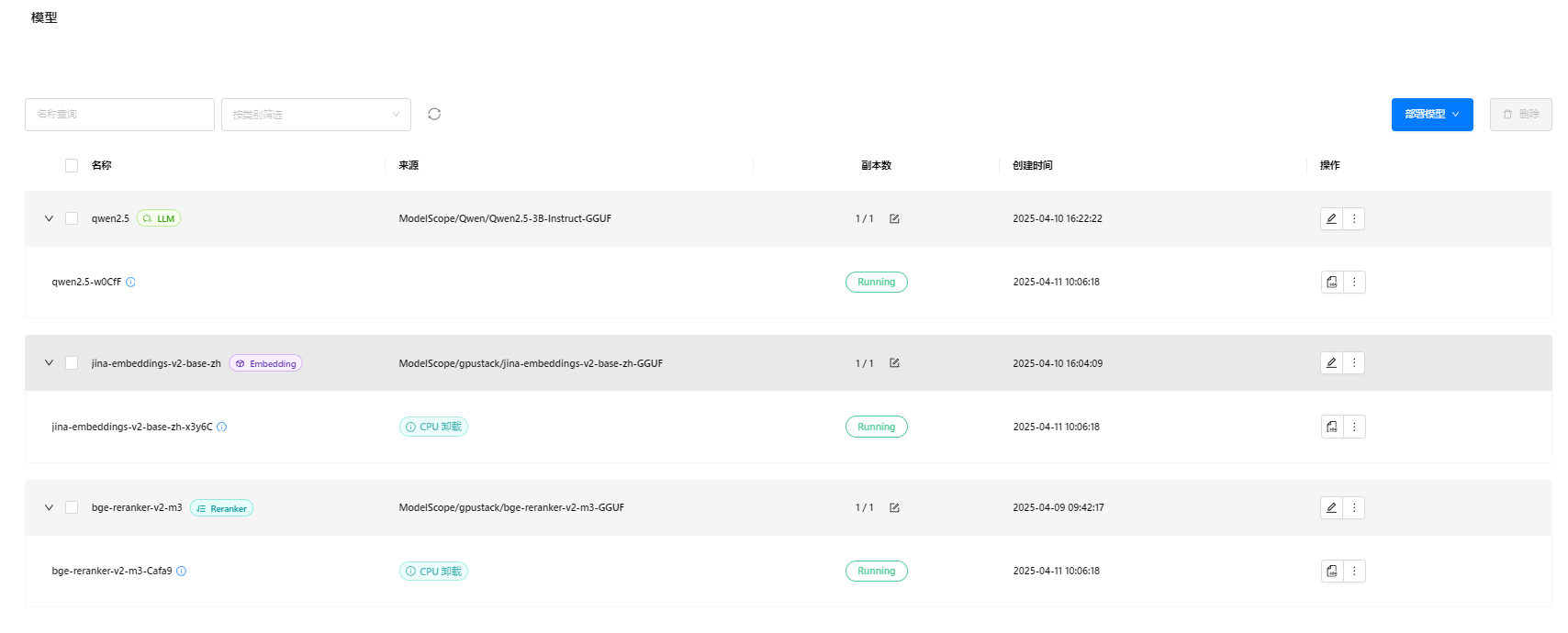Click the 副本数 column header

point(876,165)
